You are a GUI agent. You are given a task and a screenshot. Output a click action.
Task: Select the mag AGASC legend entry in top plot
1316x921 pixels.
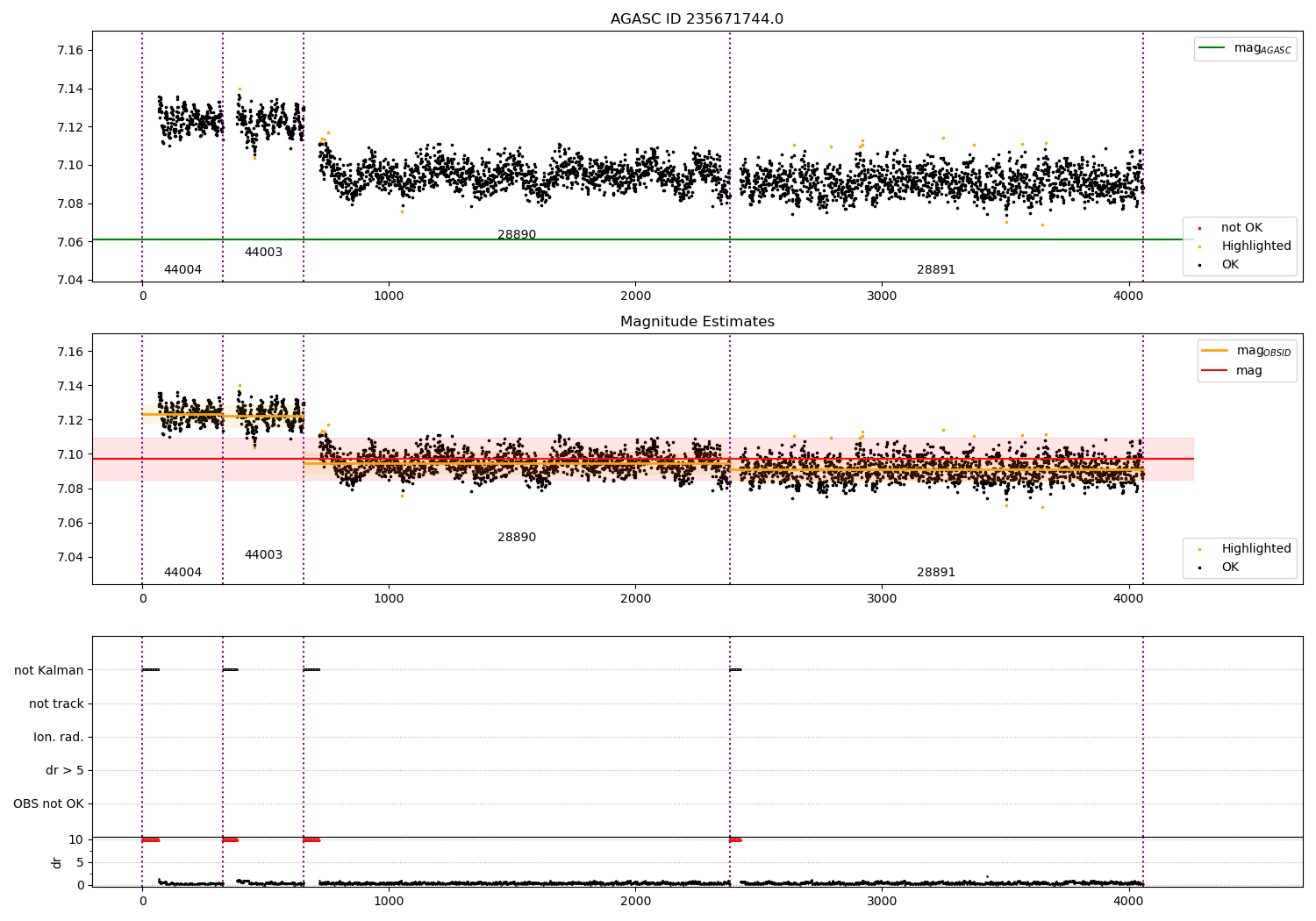(x=1245, y=48)
